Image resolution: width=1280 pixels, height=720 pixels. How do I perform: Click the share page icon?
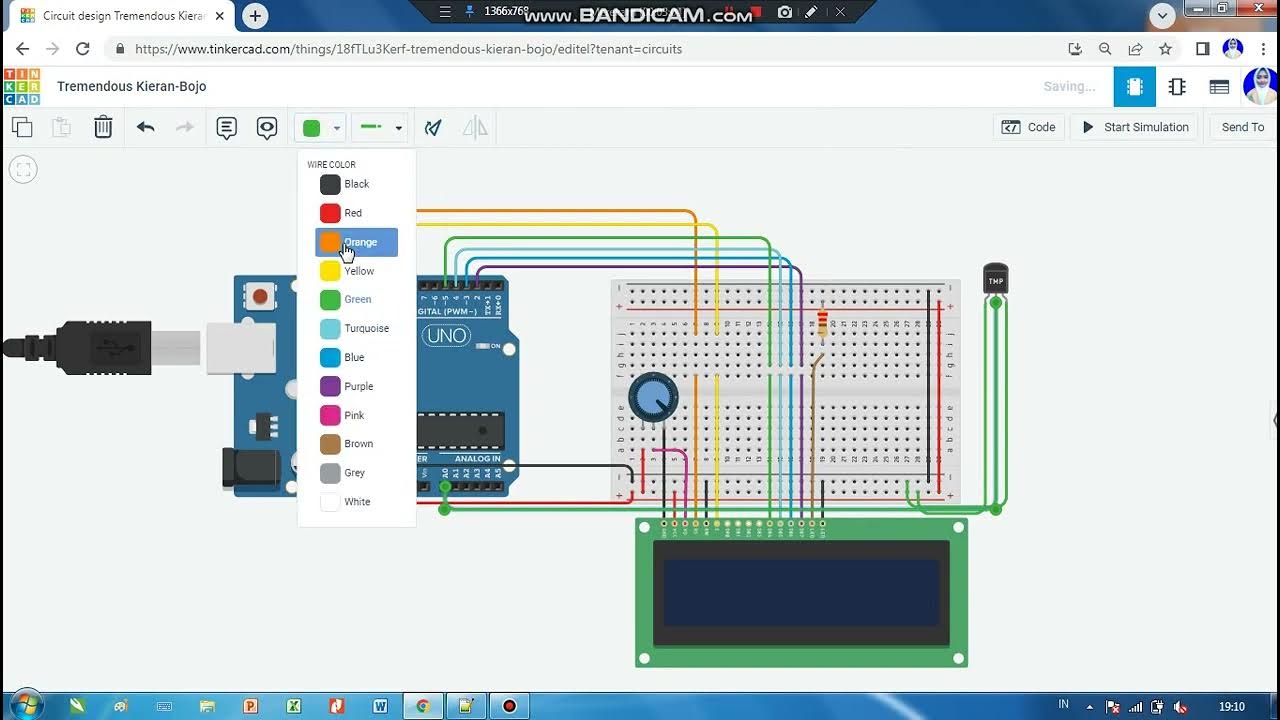click(x=1135, y=49)
